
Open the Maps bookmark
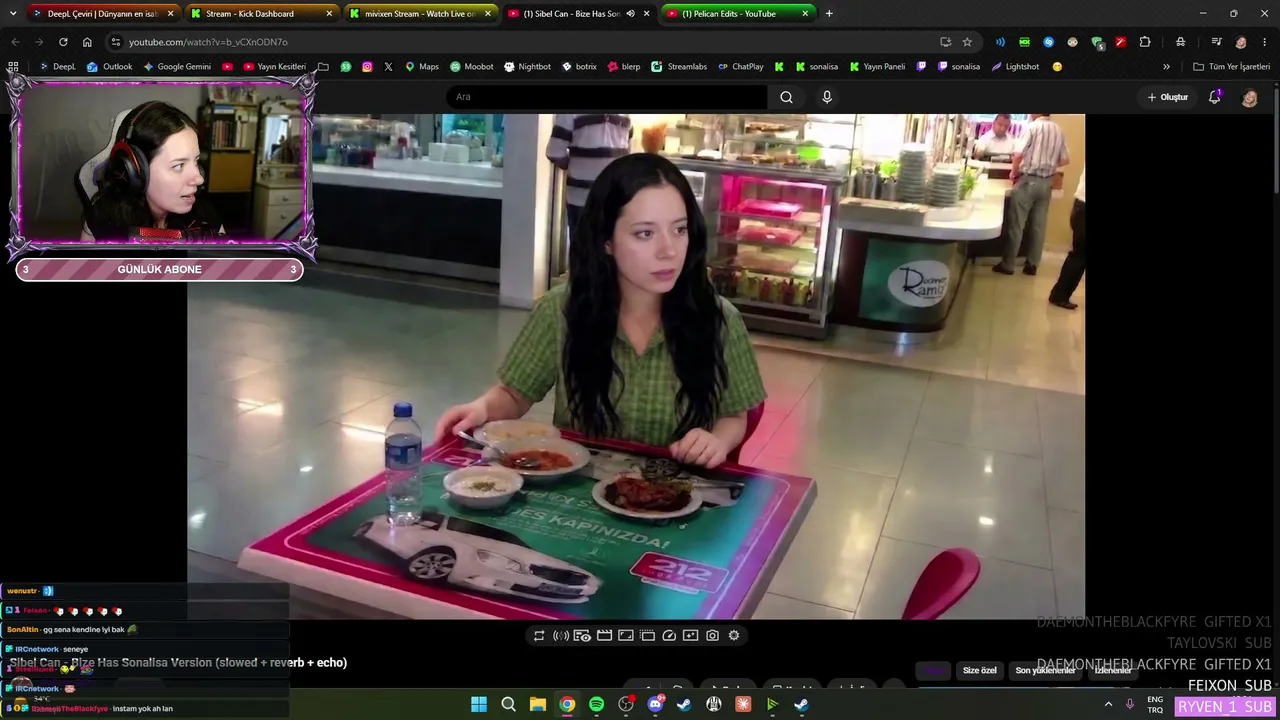[x=421, y=67]
